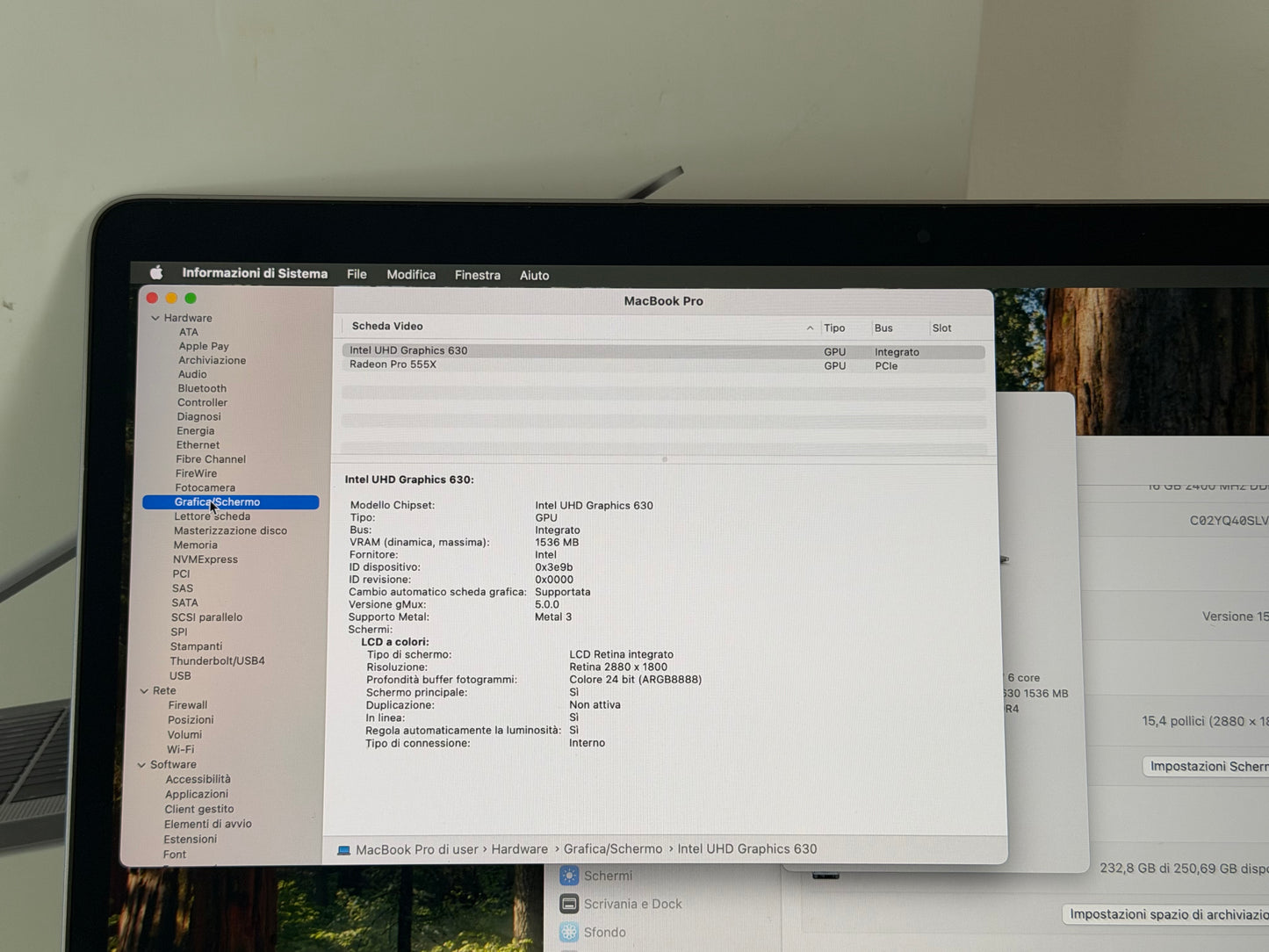Select SATA in the sidebar
This screenshot has width=1269, height=952.
click(x=184, y=602)
